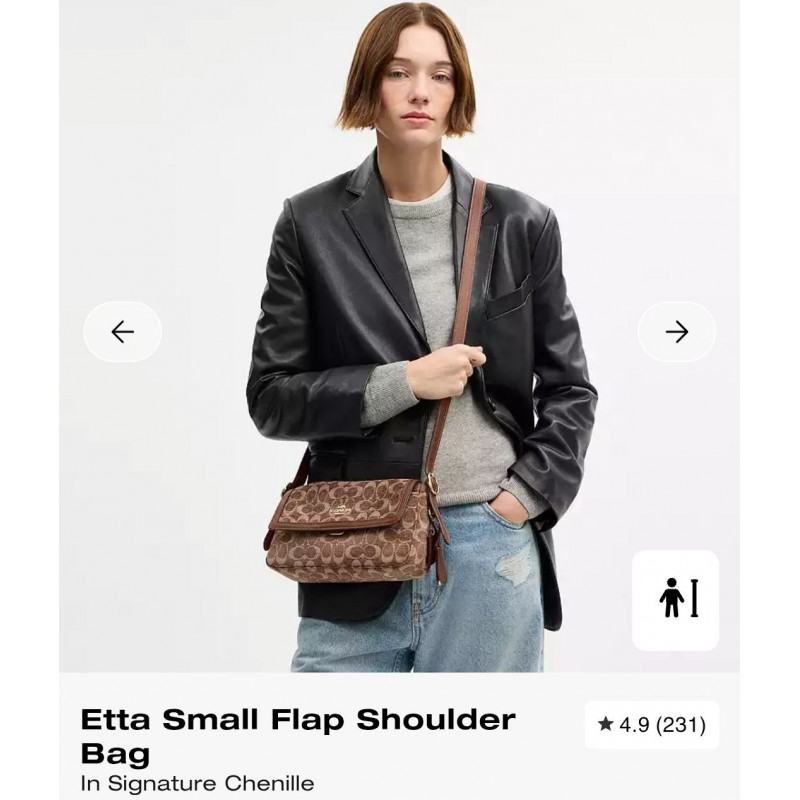Advance to the next product image

(677, 332)
